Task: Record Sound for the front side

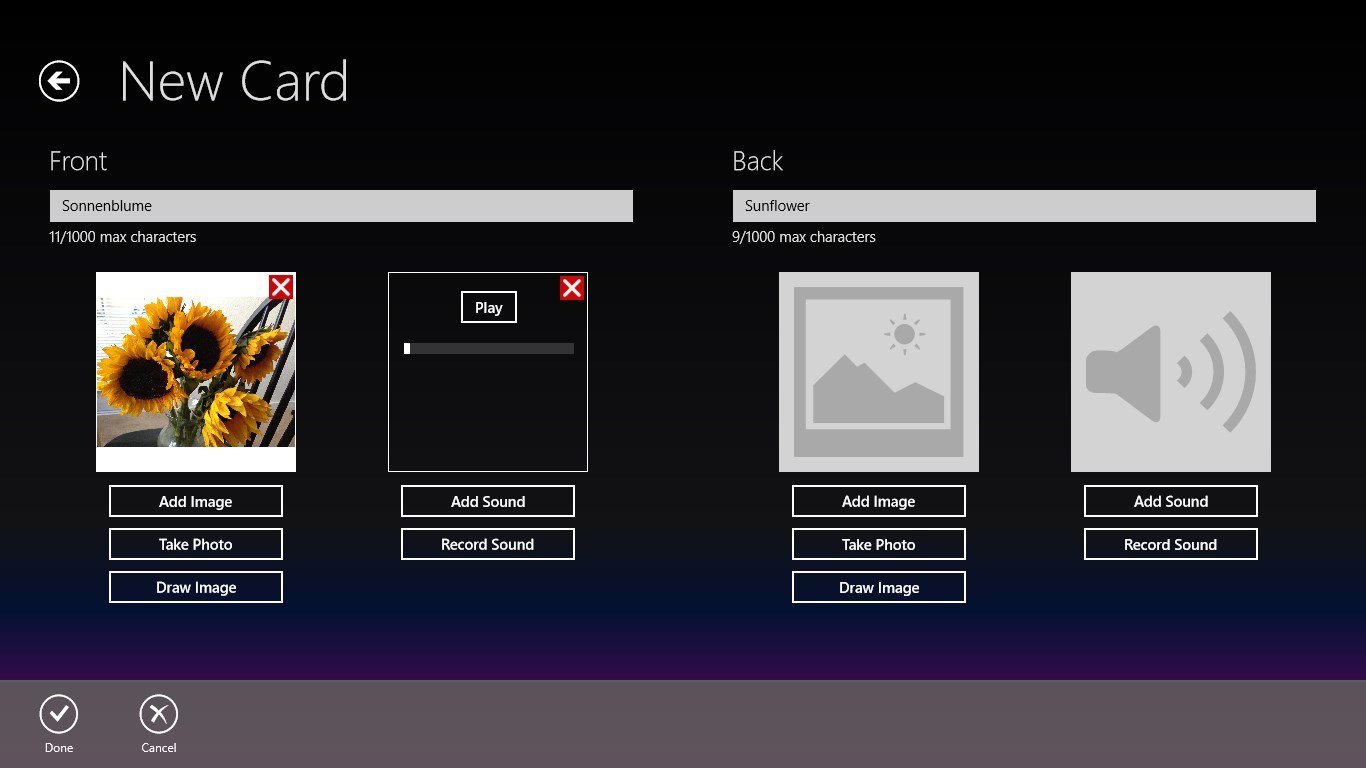Action: (x=488, y=544)
